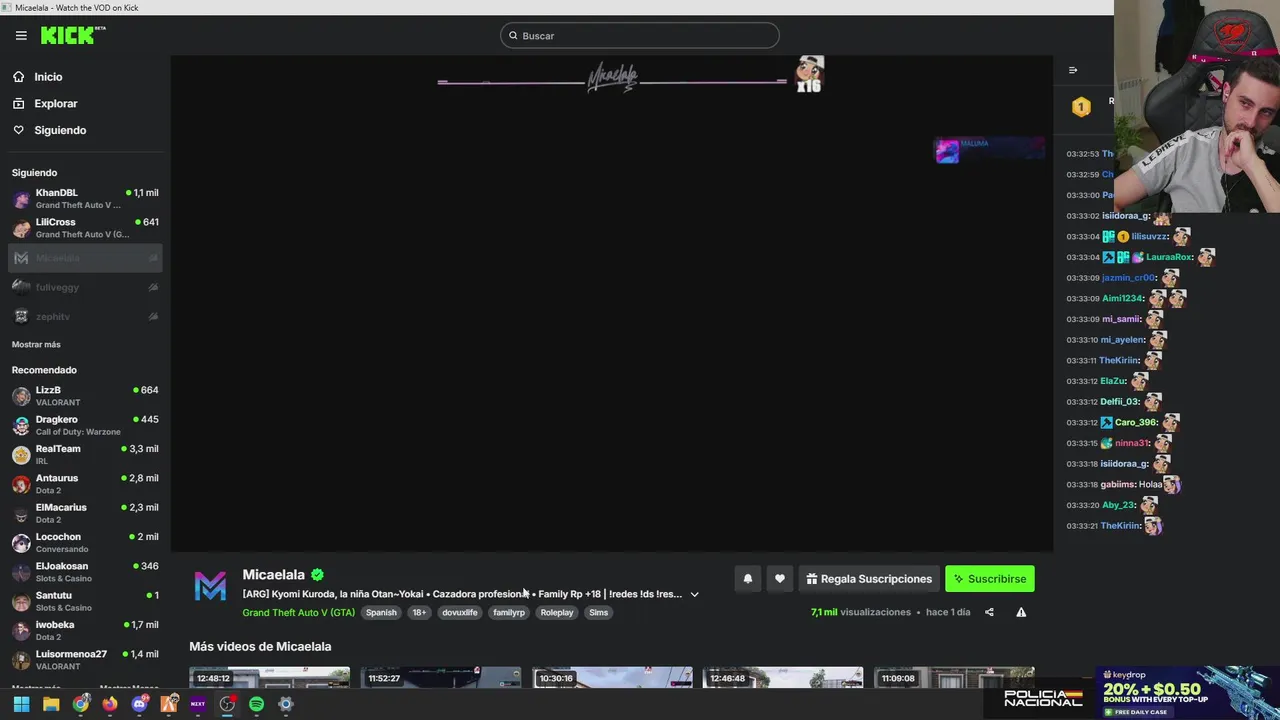This screenshot has width=1280, height=720.
Task: Open Firefox from the taskbar
Action: [109, 704]
